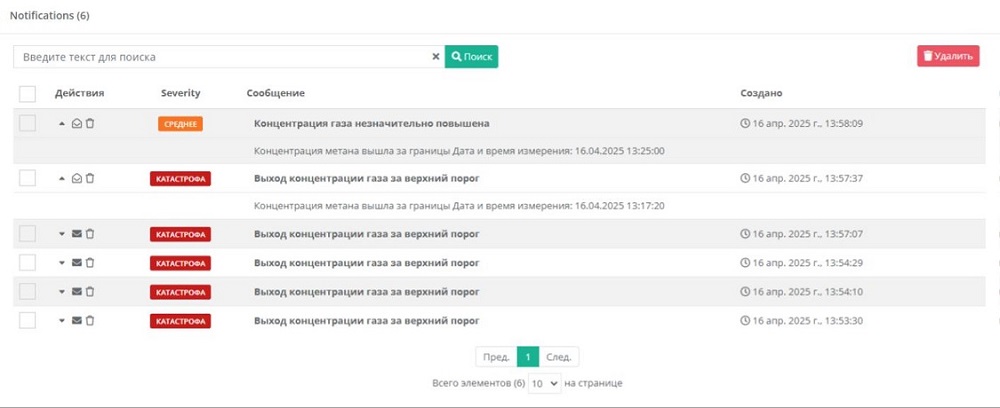Toggle the select-all checkbox in table header
The height and width of the screenshot is (408, 1000).
tap(27, 94)
